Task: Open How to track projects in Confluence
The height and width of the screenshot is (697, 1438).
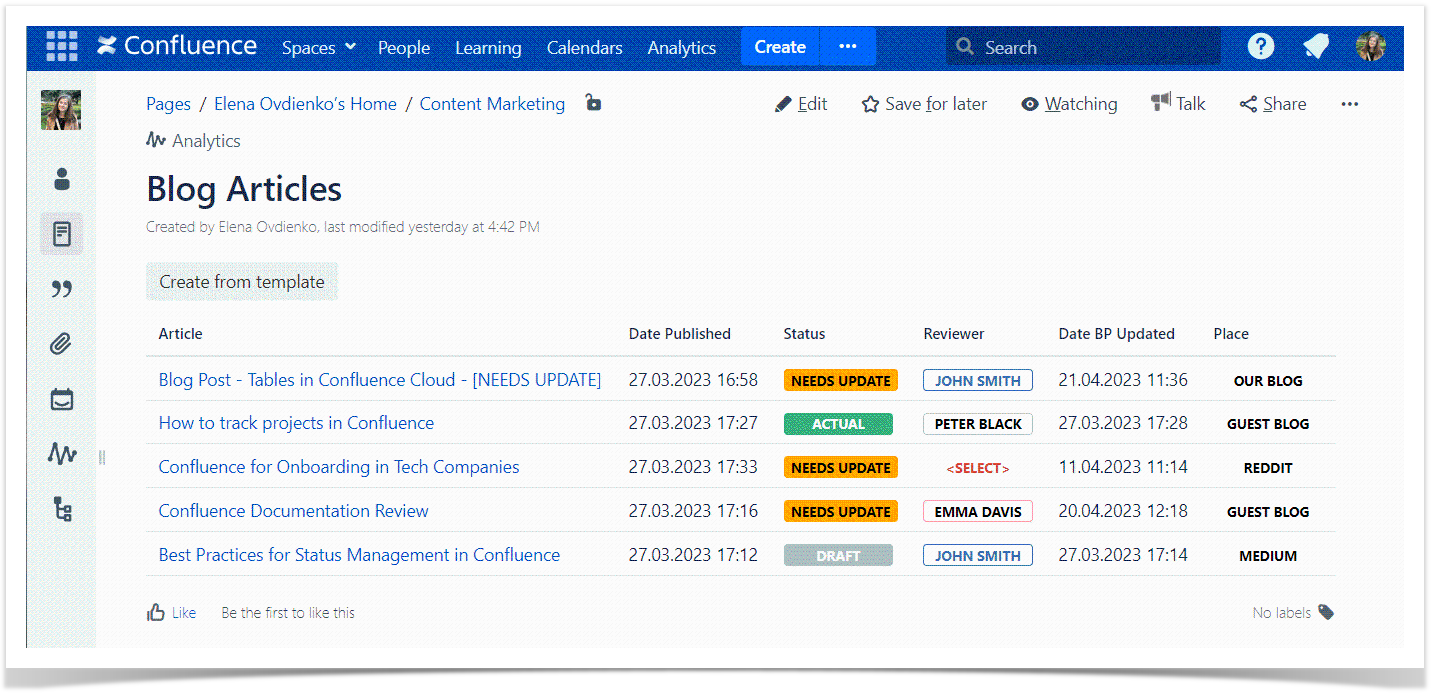Action: pos(296,423)
